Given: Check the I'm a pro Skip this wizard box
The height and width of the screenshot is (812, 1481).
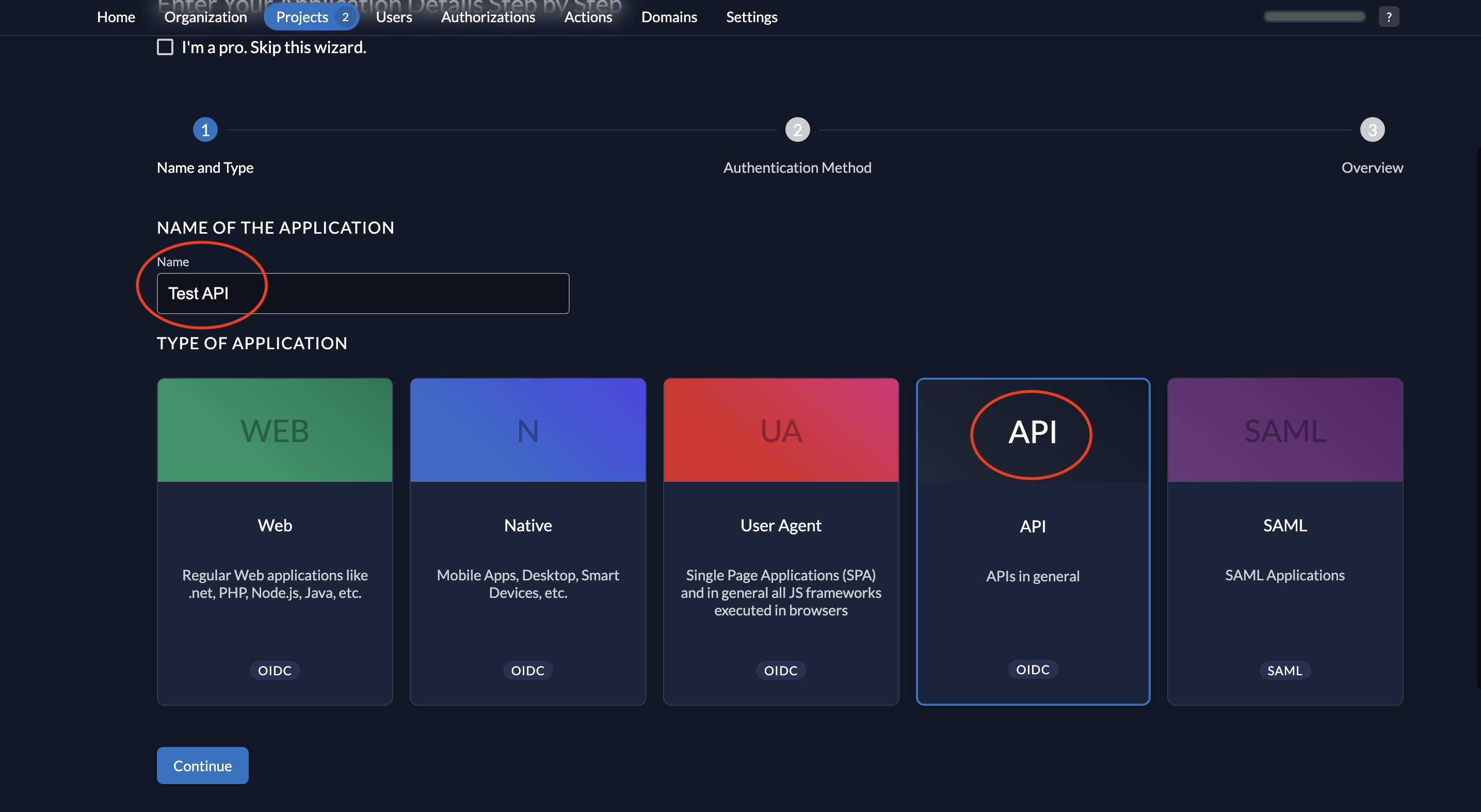Looking at the screenshot, I should click(165, 46).
